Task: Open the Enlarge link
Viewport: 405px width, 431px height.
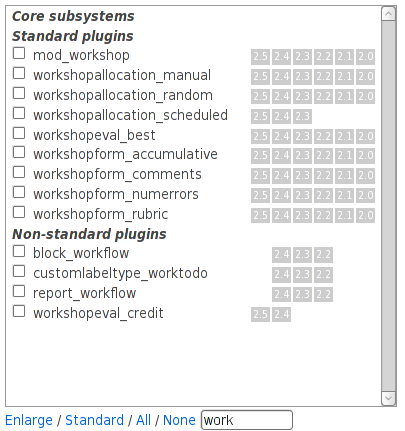Action: [x=29, y=420]
